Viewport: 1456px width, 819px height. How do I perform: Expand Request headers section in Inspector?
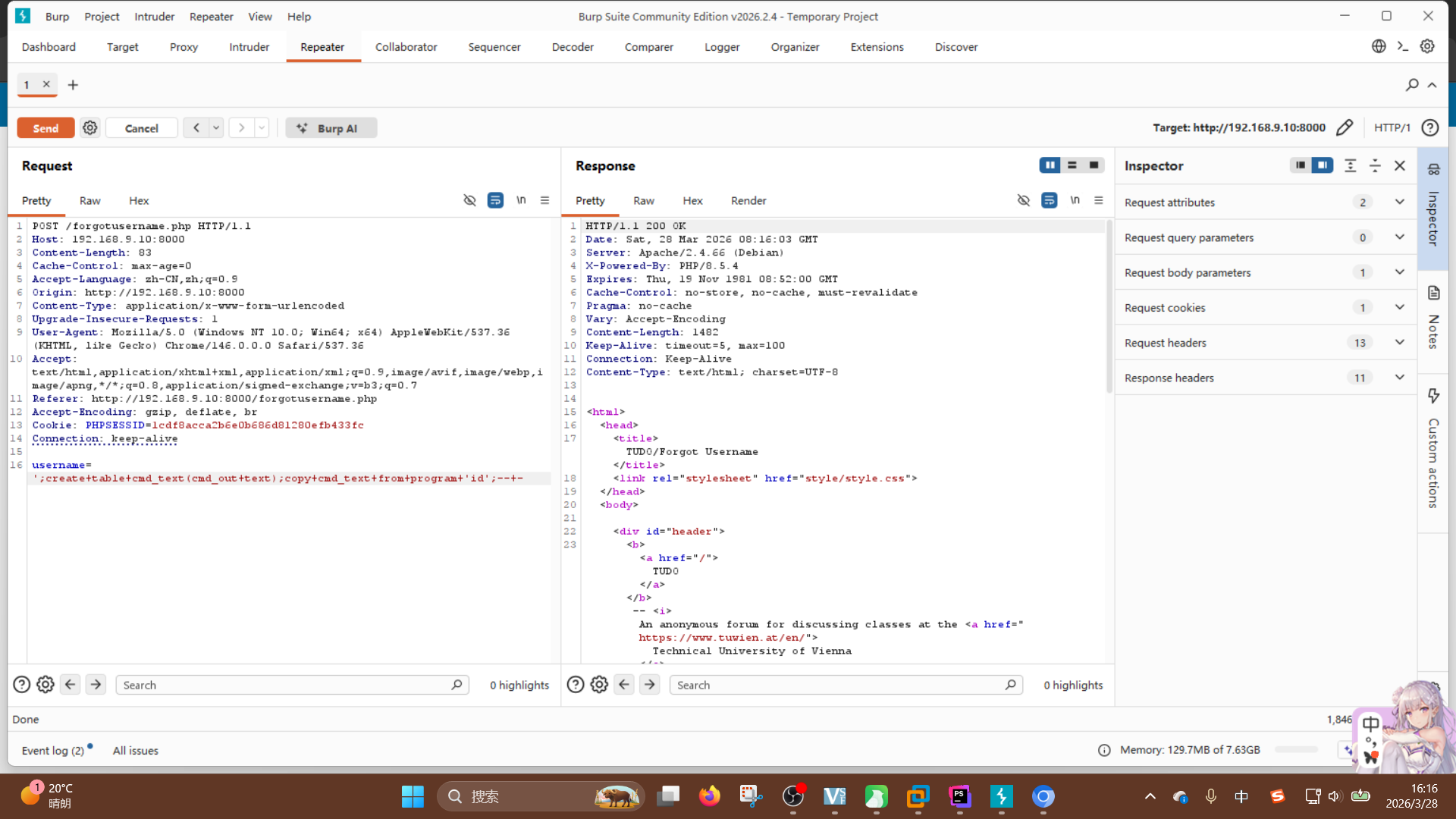[x=1399, y=343]
